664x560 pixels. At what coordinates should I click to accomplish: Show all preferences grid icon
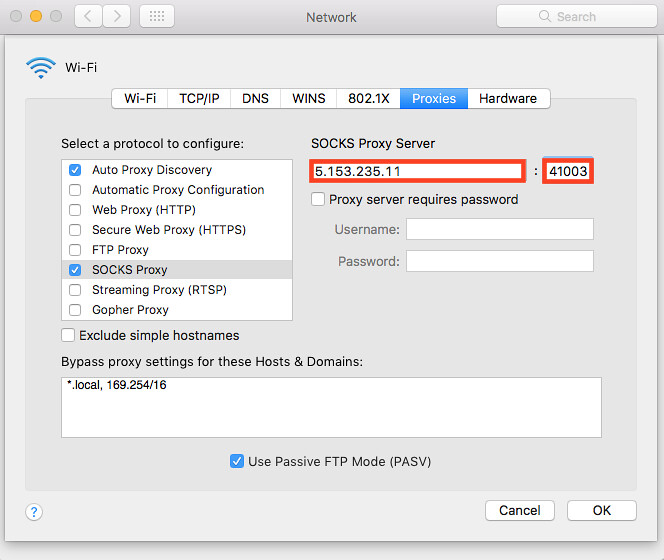coord(157,17)
